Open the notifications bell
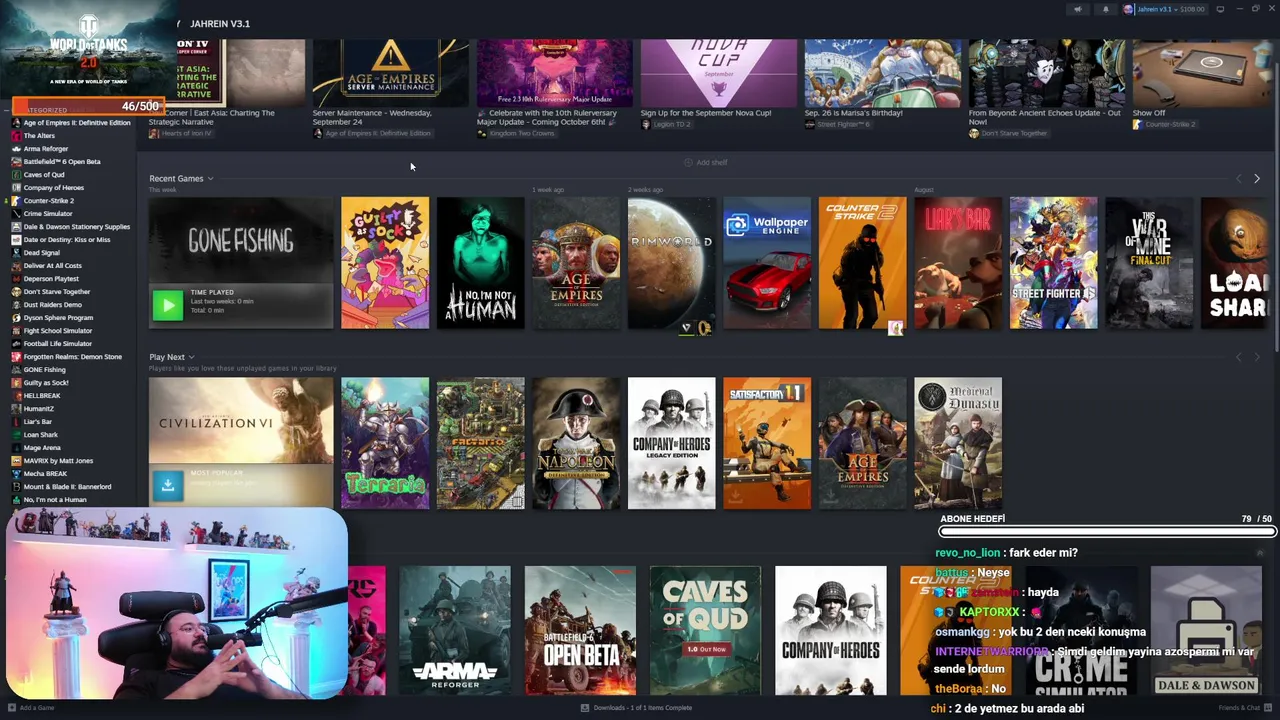This screenshot has height=720, width=1280. coord(1105,9)
